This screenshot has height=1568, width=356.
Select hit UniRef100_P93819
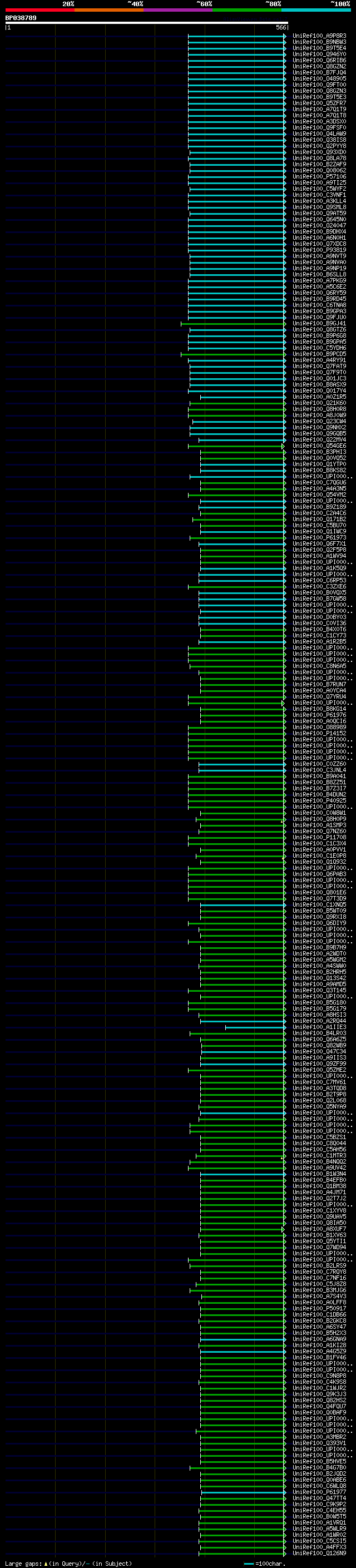coord(319,250)
